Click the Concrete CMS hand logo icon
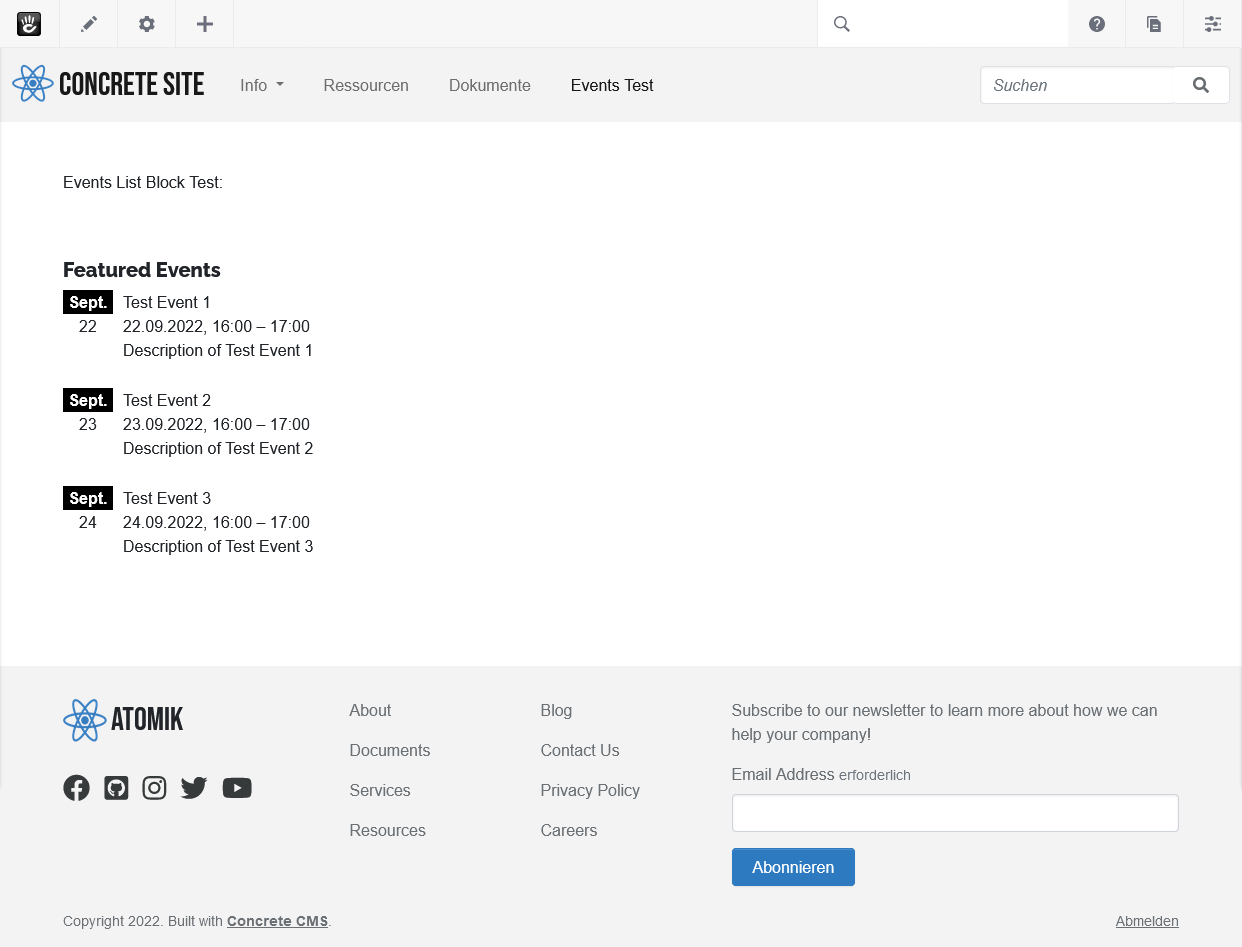The height and width of the screenshot is (947, 1242). pyautogui.click(x=28, y=23)
